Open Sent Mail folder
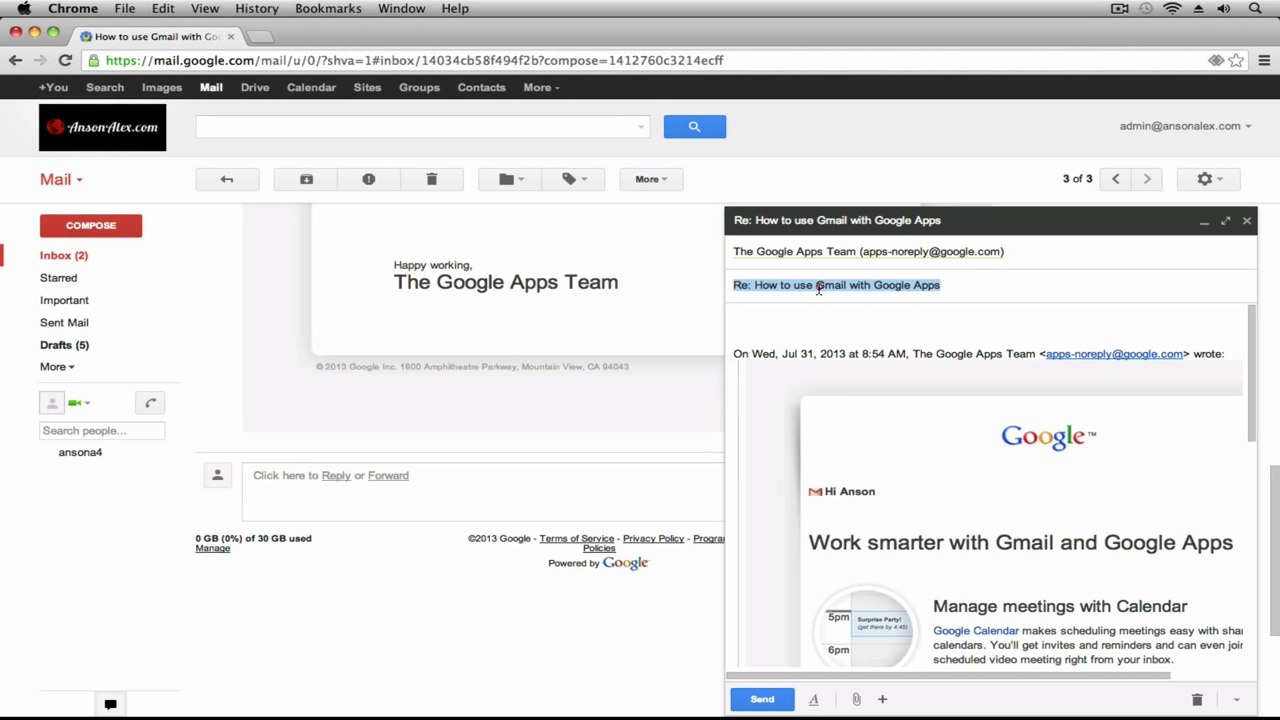Image resolution: width=1280 pixels, height=720 pixels. pyautogui.click(x=64, y=322)
